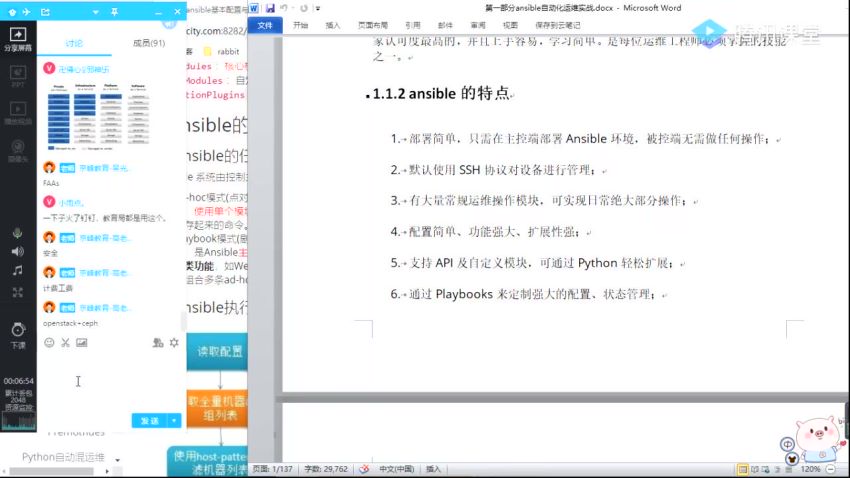Open the Word 引用 References tab
Screen dimensions: 850x478
click(x=413, y=25)
